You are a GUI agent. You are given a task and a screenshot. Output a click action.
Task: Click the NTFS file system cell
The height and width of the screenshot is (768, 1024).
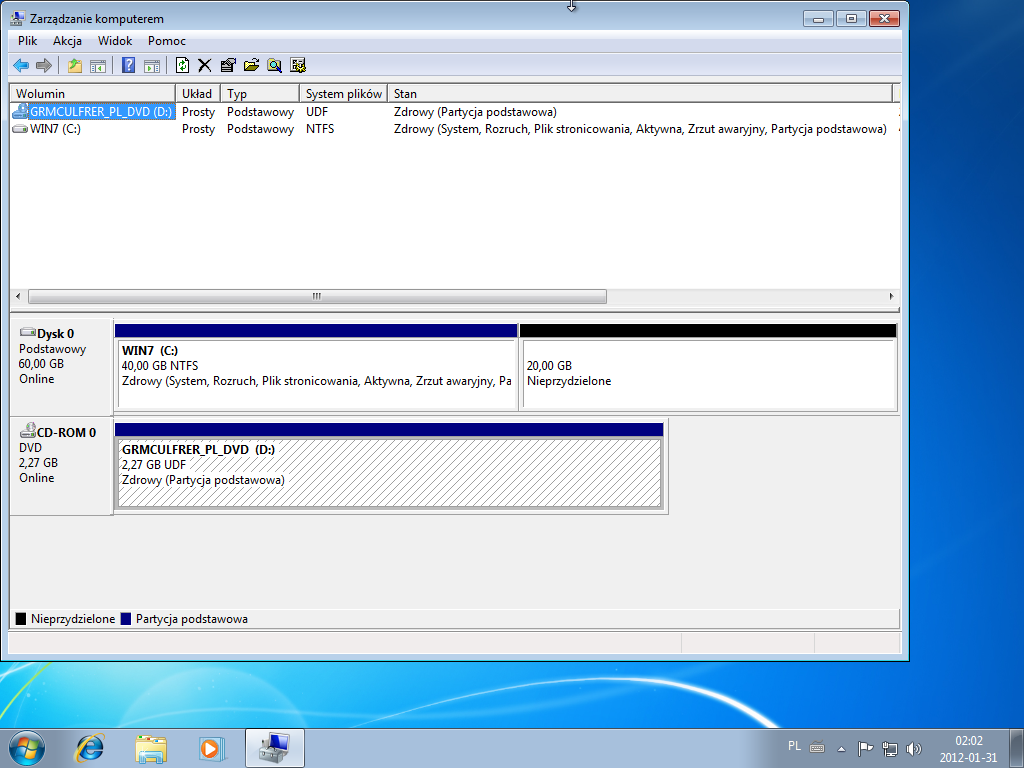pos(320,129)
